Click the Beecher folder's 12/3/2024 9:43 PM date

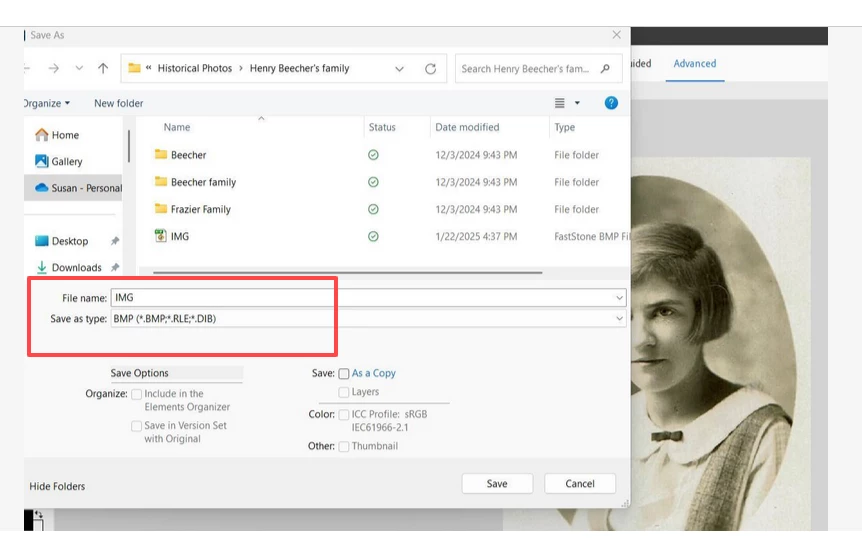click(x=476, y=155)
